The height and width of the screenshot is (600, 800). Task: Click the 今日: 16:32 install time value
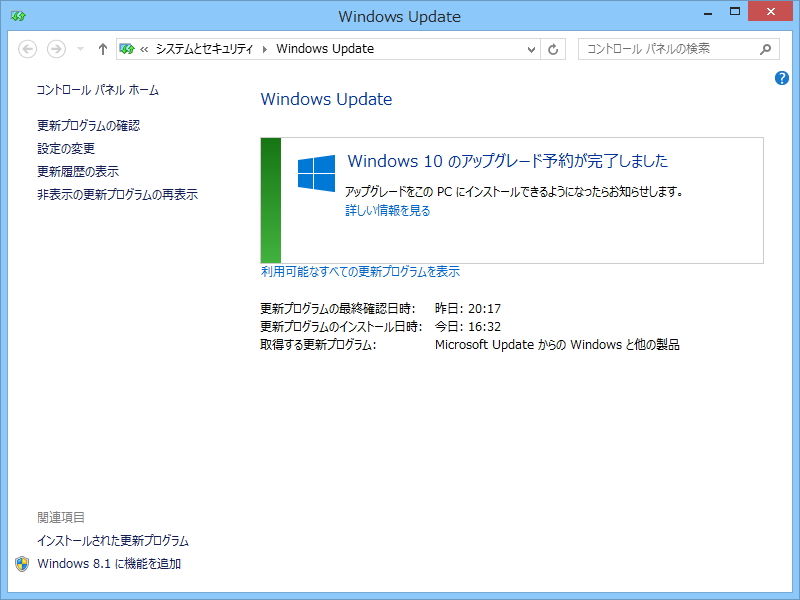click(x=468, y=327)
